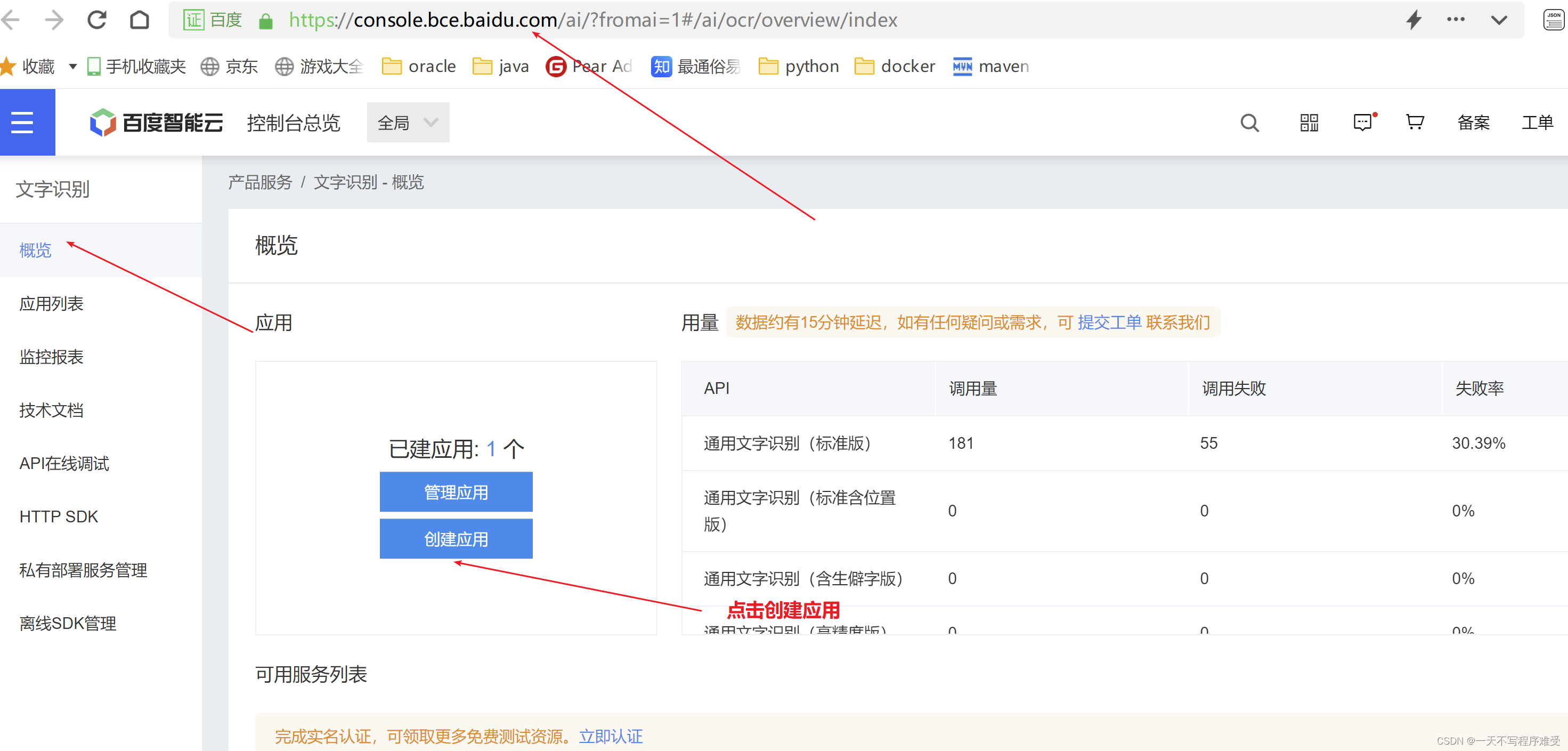This screenshot has height=751, width=1568.
Task: Select API在线调试 in the sidebar
Action: click(101, 464)
